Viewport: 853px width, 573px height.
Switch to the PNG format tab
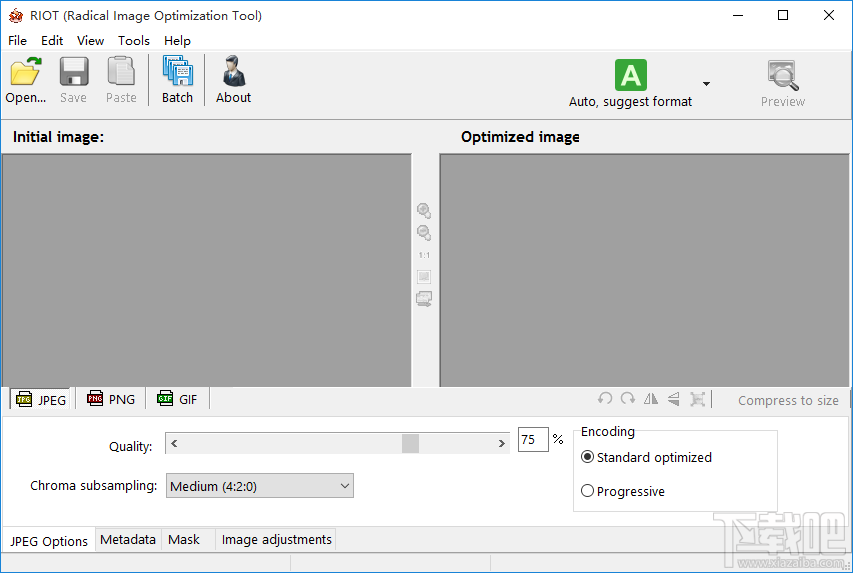tap(110, 399)
